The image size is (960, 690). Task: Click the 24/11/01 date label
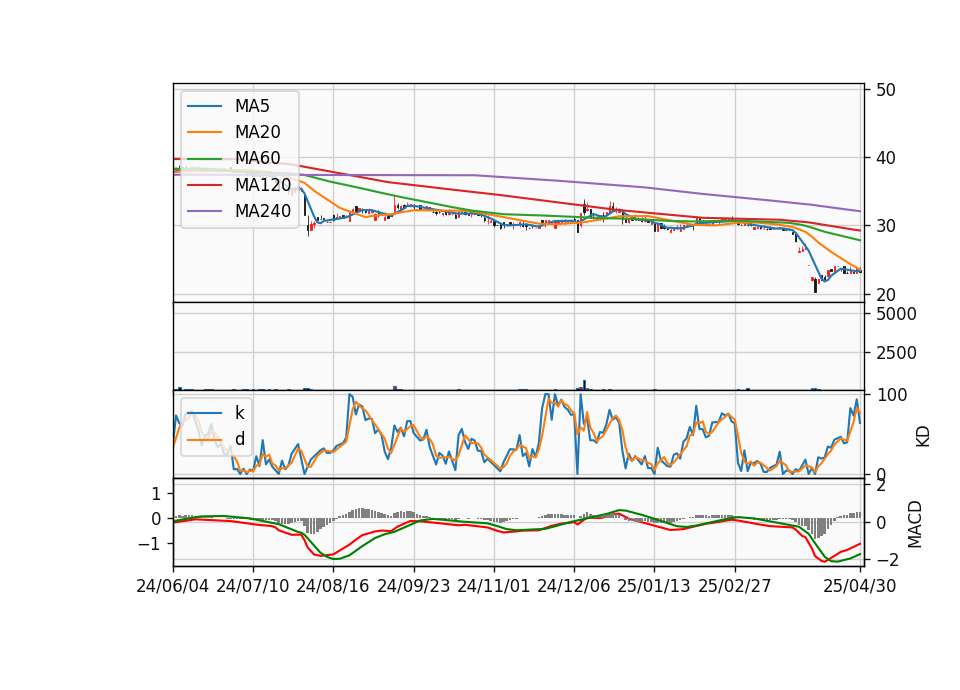click(x=493, y=586)
